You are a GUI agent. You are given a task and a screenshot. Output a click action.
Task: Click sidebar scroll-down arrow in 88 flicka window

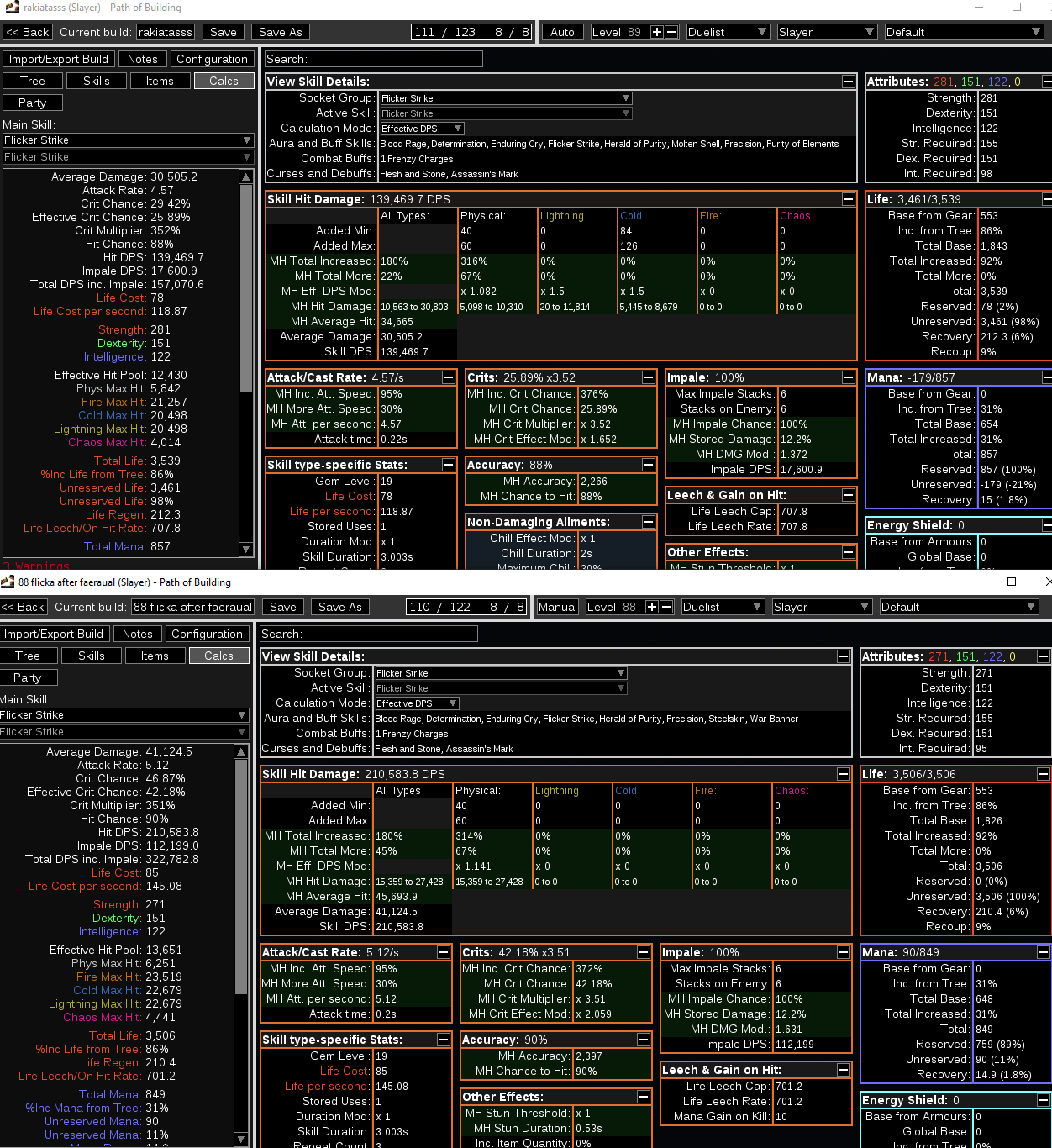241,1140
